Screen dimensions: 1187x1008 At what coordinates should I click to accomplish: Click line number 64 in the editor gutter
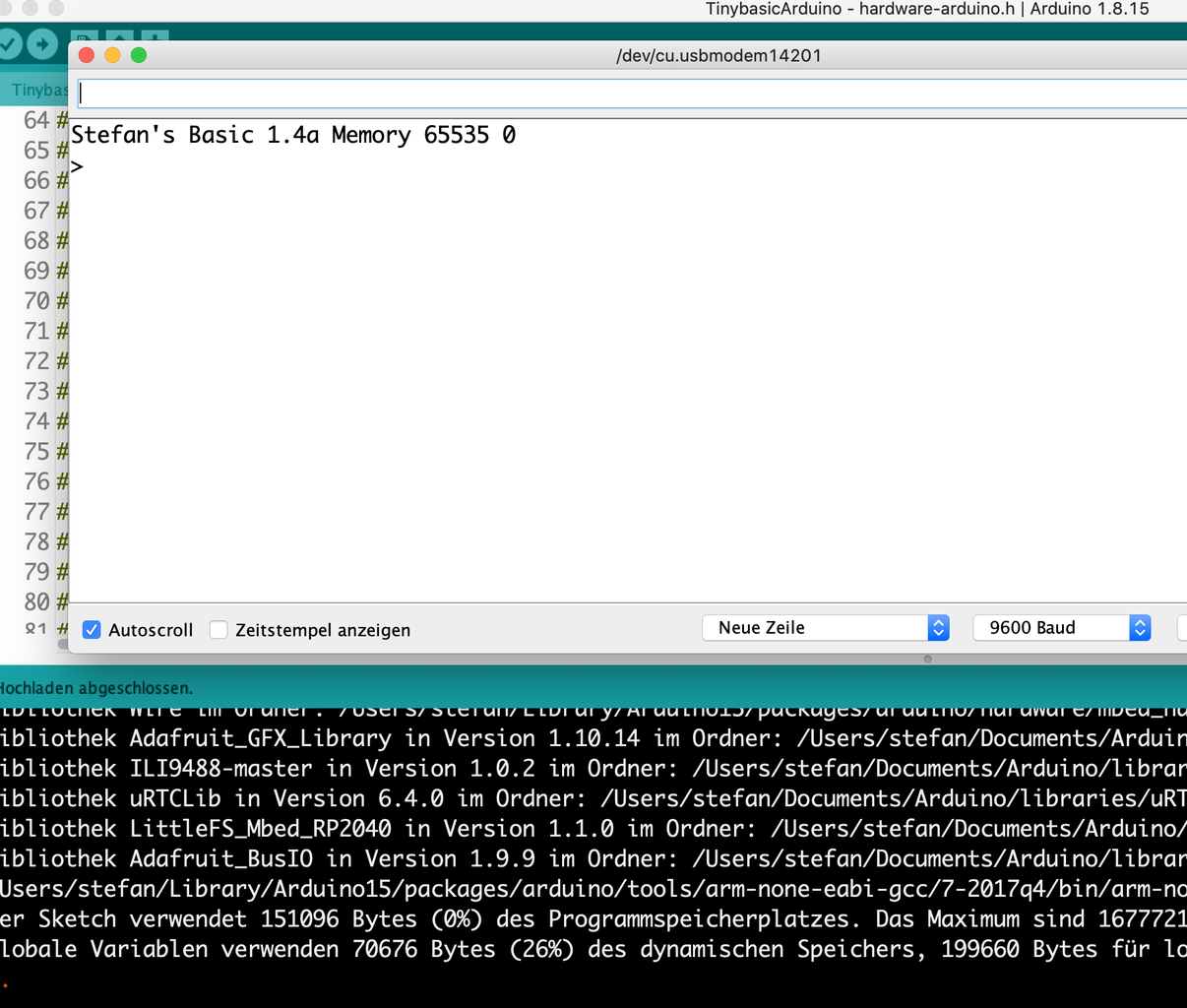tap(36, 120)
